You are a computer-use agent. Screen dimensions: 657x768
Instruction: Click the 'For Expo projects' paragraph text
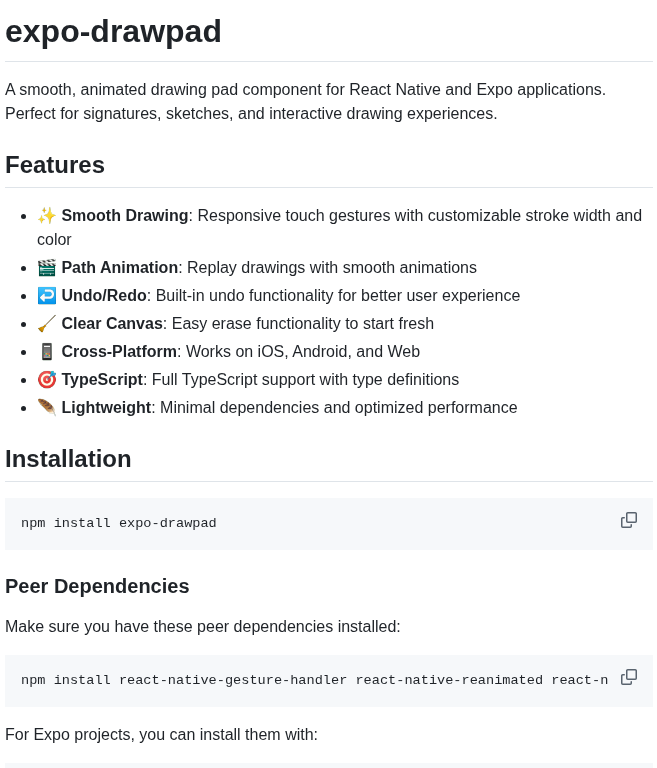[x=161, y=735]
